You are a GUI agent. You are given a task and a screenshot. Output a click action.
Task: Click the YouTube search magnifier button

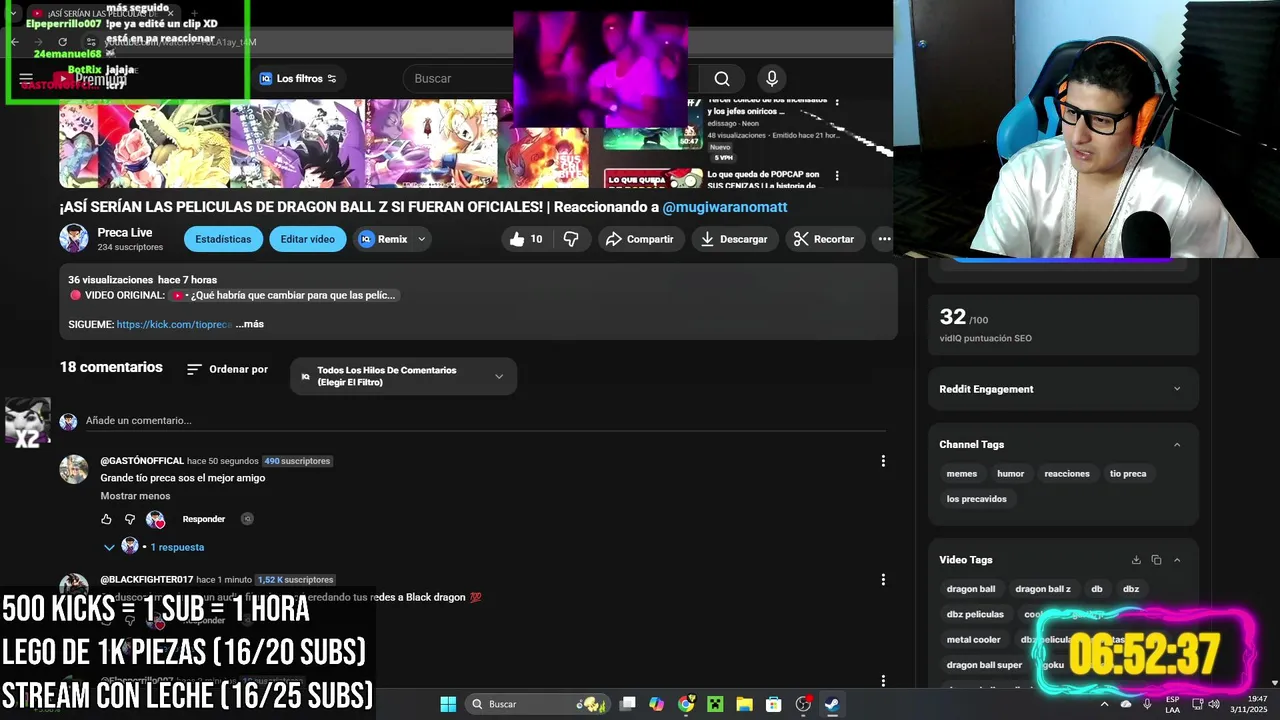coord(722,79)
